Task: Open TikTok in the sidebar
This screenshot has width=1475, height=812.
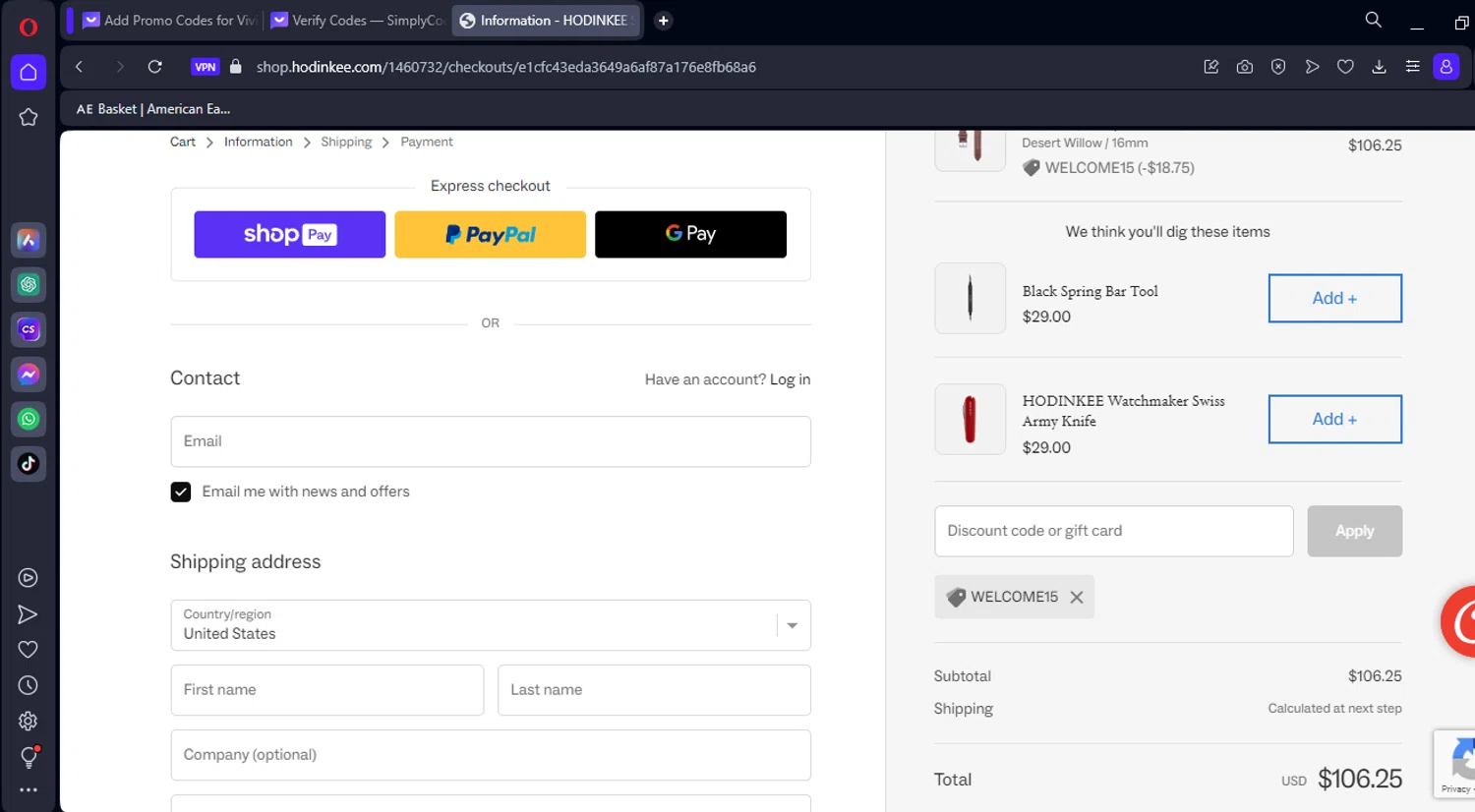Action: point(29,463)
